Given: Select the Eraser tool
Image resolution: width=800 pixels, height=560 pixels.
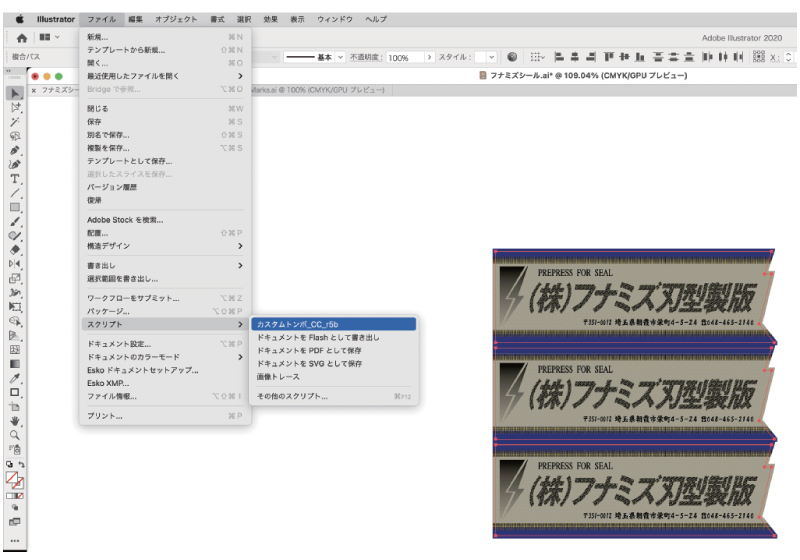Looking at the screenshot, I should click(15, 250).
